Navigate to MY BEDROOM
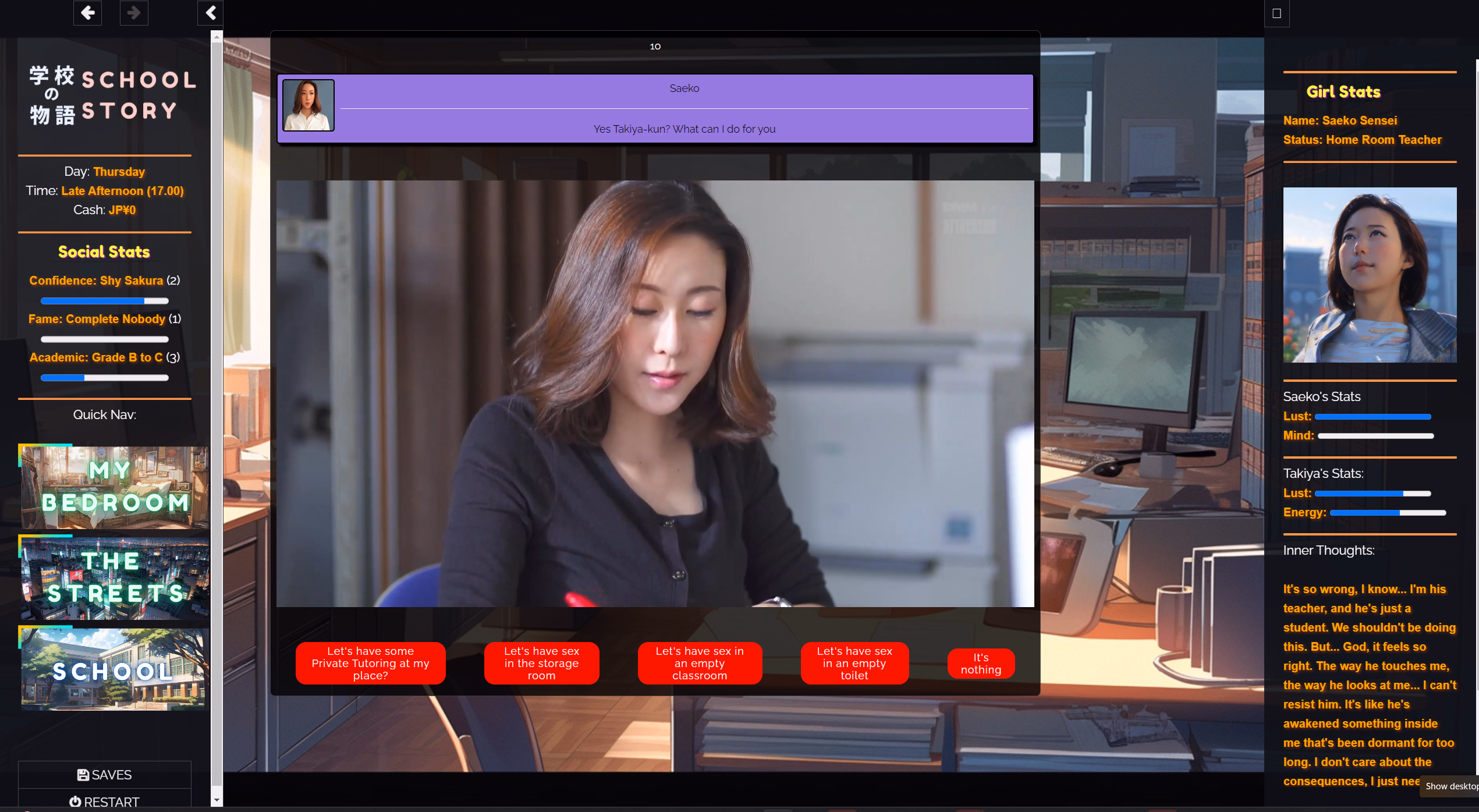 115,487
